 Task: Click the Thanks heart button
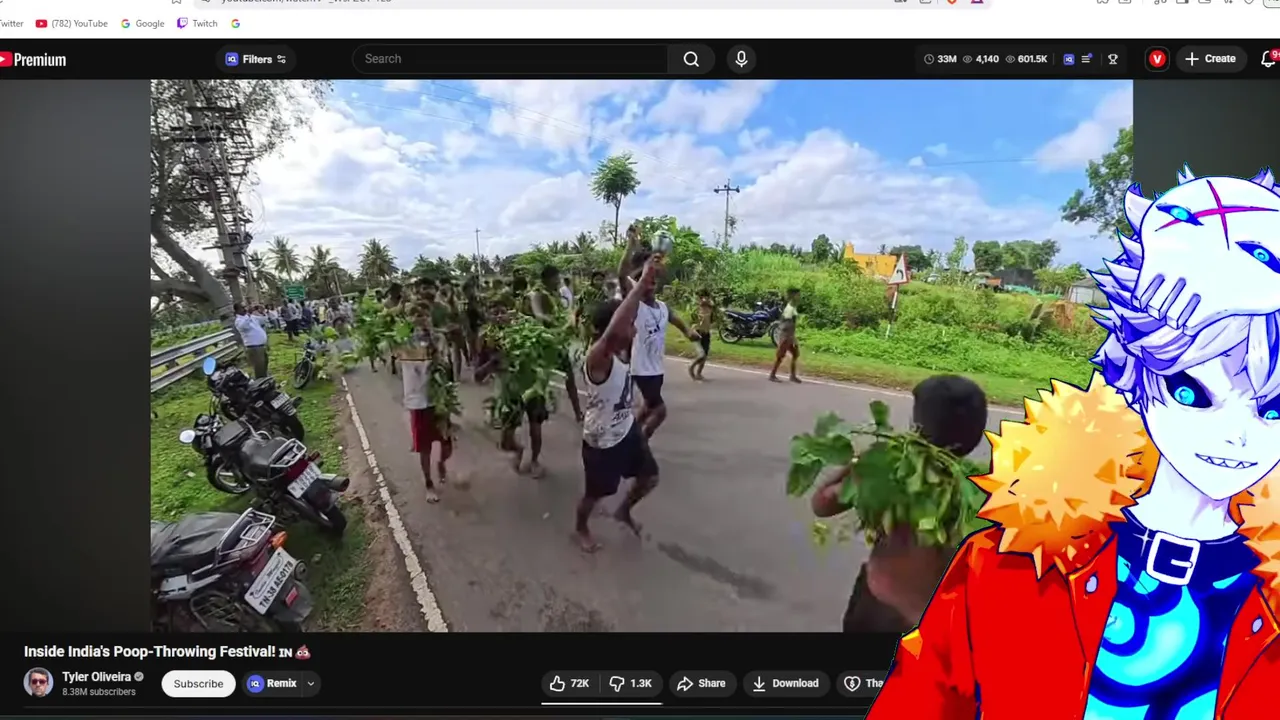click(x=865, y=684)
